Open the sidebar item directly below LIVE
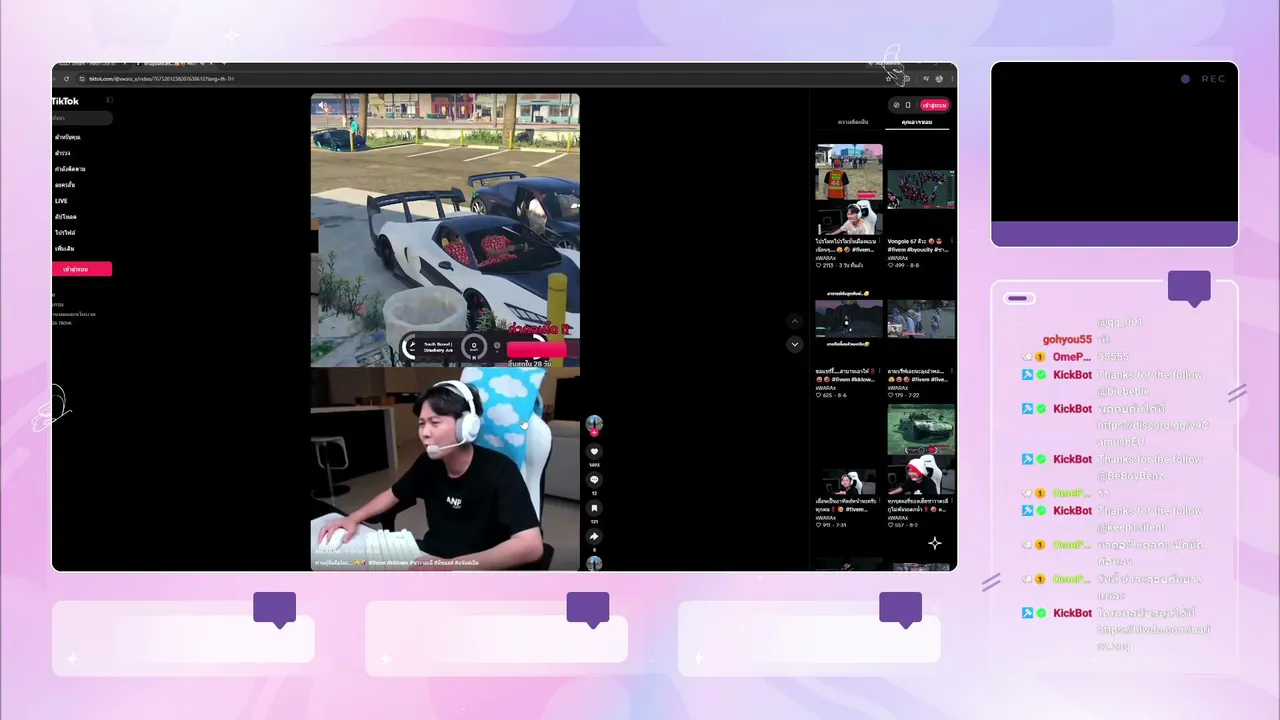The image size is (1280, 720). (66, 217)
